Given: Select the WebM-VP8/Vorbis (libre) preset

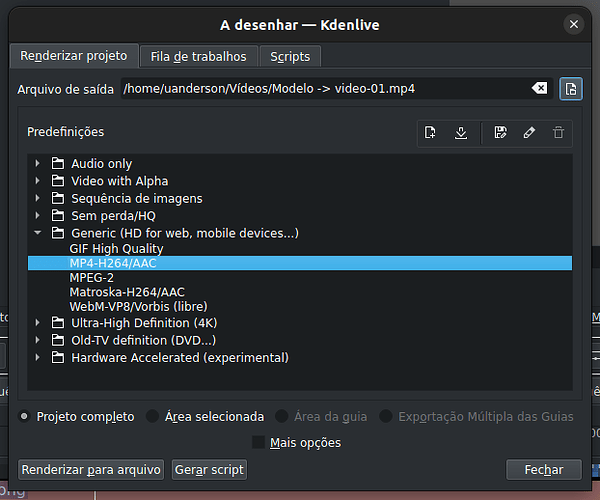Looking at the screenshot, I should click(139, 306).
